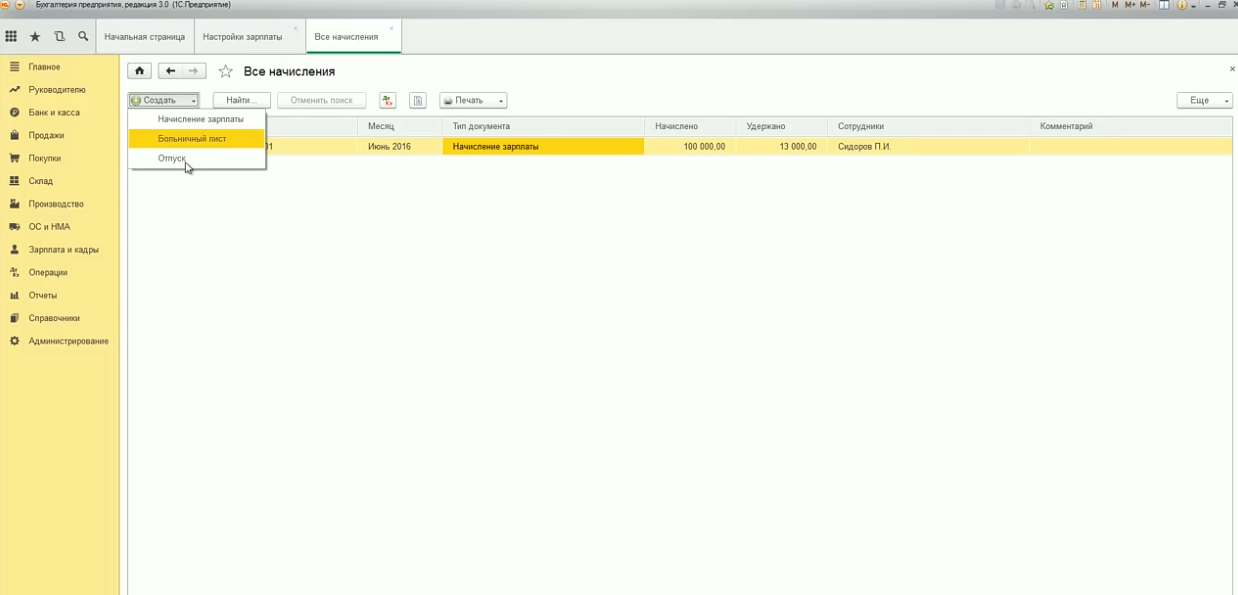The height and width of the screenshot is (595, 1238).
Task: Choose Отпуск from Создать menu
Action: click(x=196, y=158)
